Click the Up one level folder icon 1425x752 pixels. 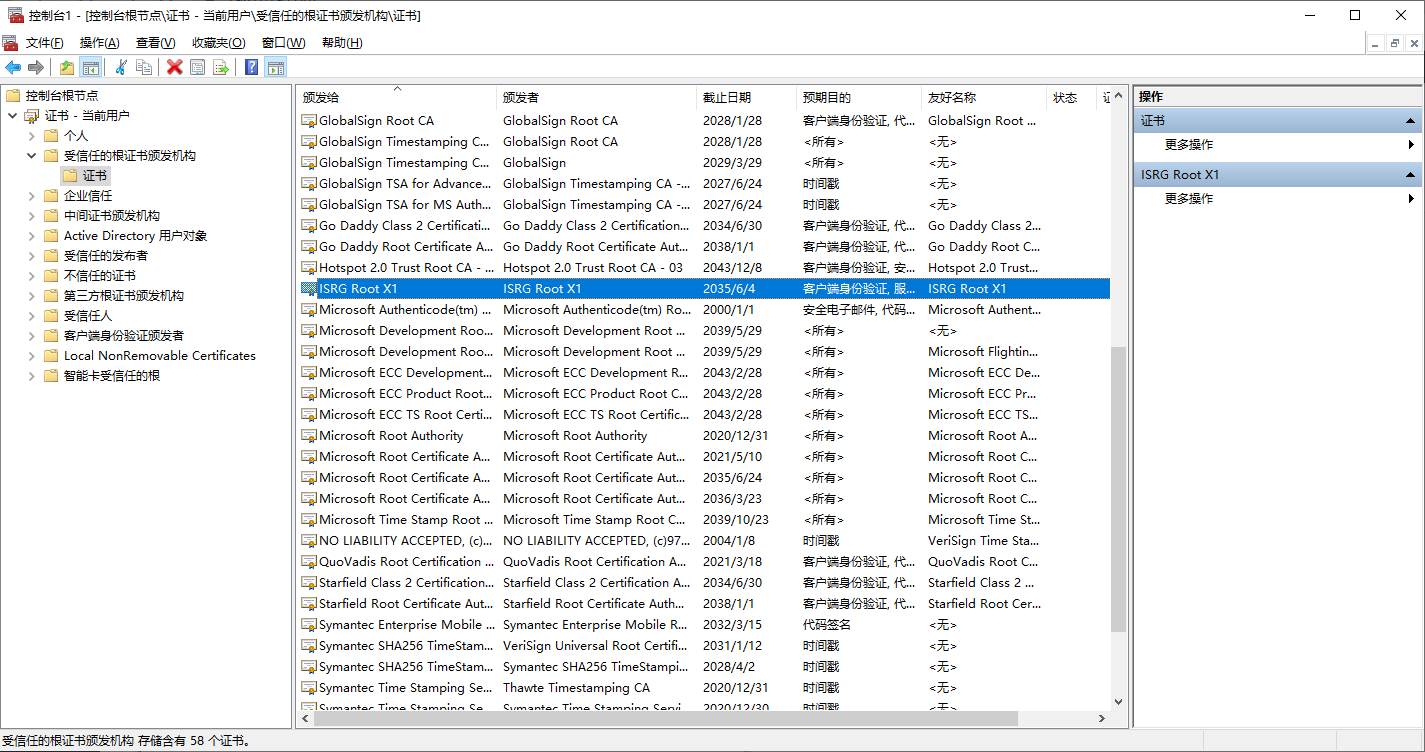67,67
